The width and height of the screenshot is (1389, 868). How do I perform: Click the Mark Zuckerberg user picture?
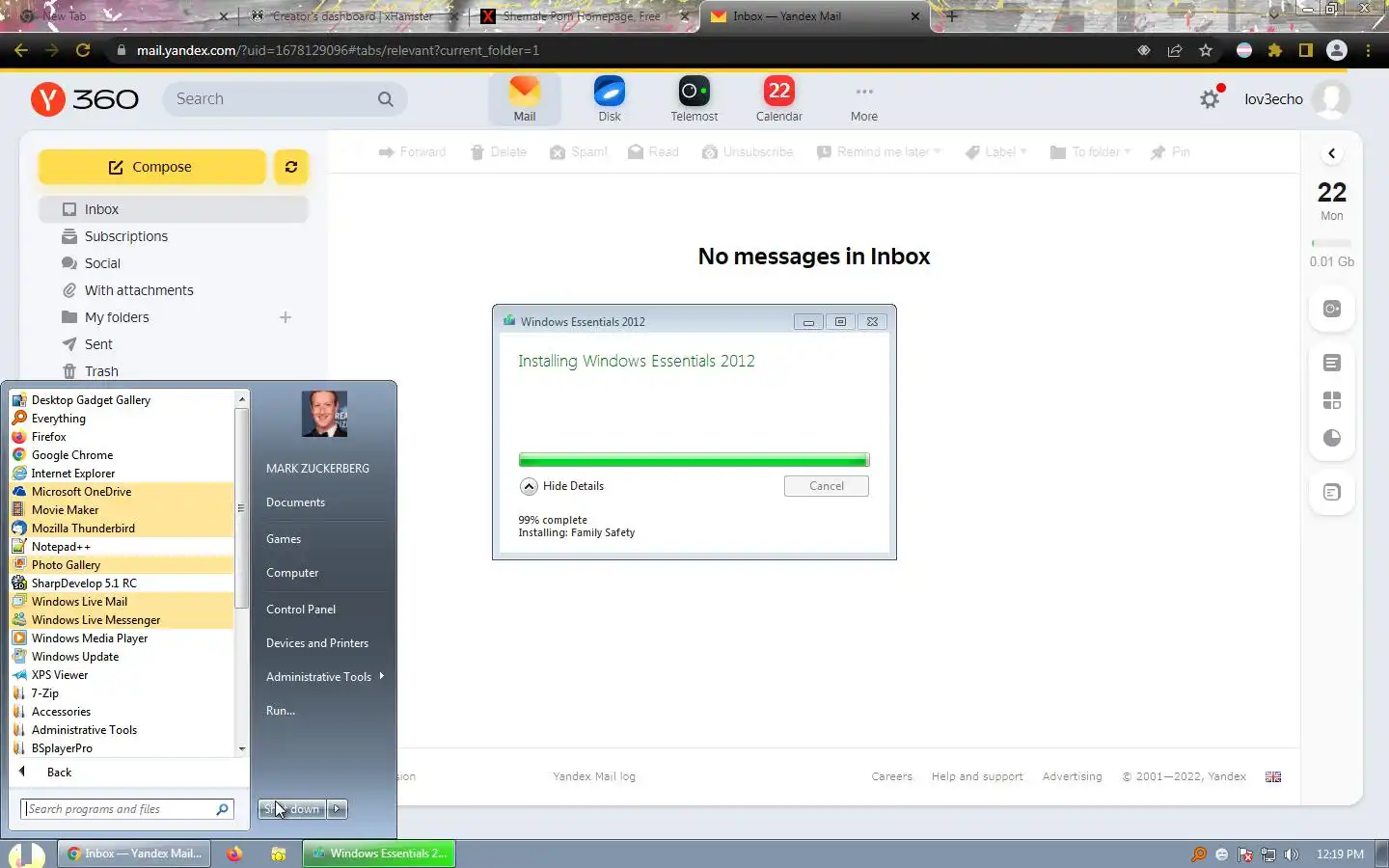tap(324, 414)
